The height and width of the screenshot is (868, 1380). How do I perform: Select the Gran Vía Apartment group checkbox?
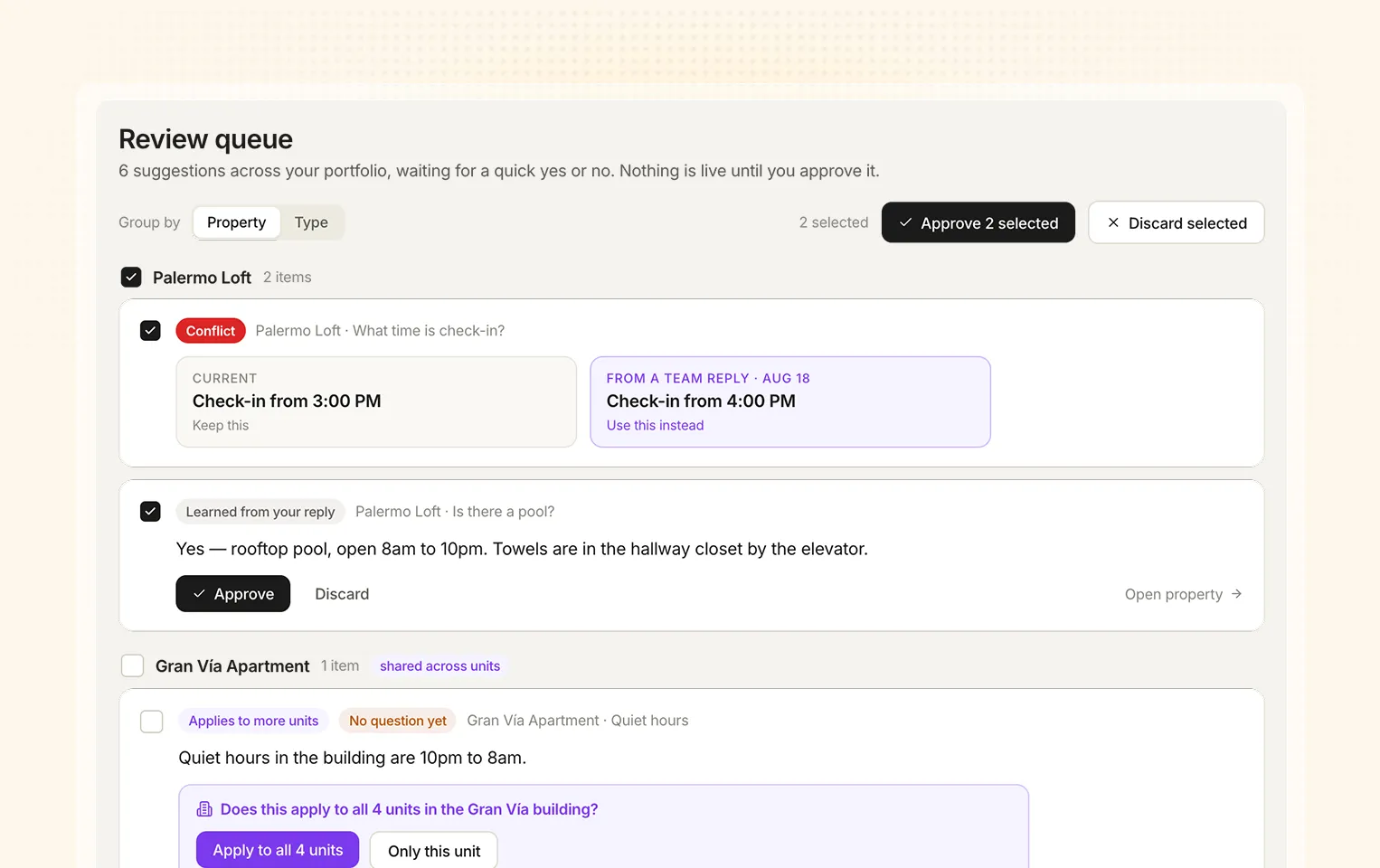(x=133, y=666)
